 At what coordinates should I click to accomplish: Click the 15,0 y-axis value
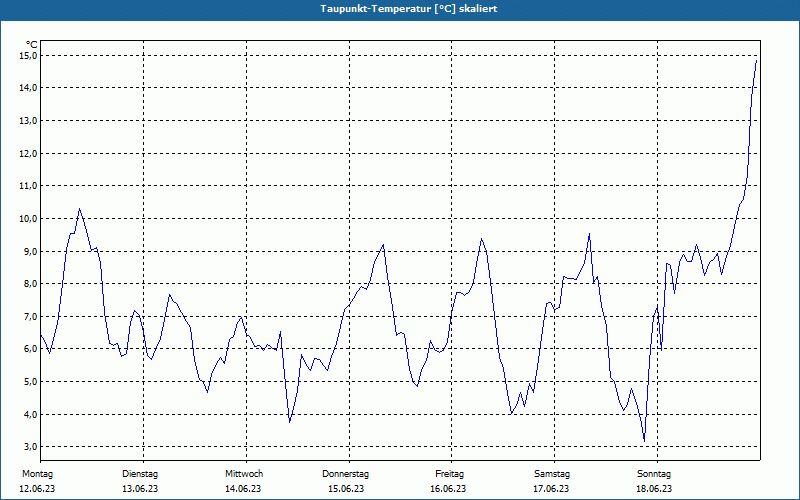coord(29,55)
